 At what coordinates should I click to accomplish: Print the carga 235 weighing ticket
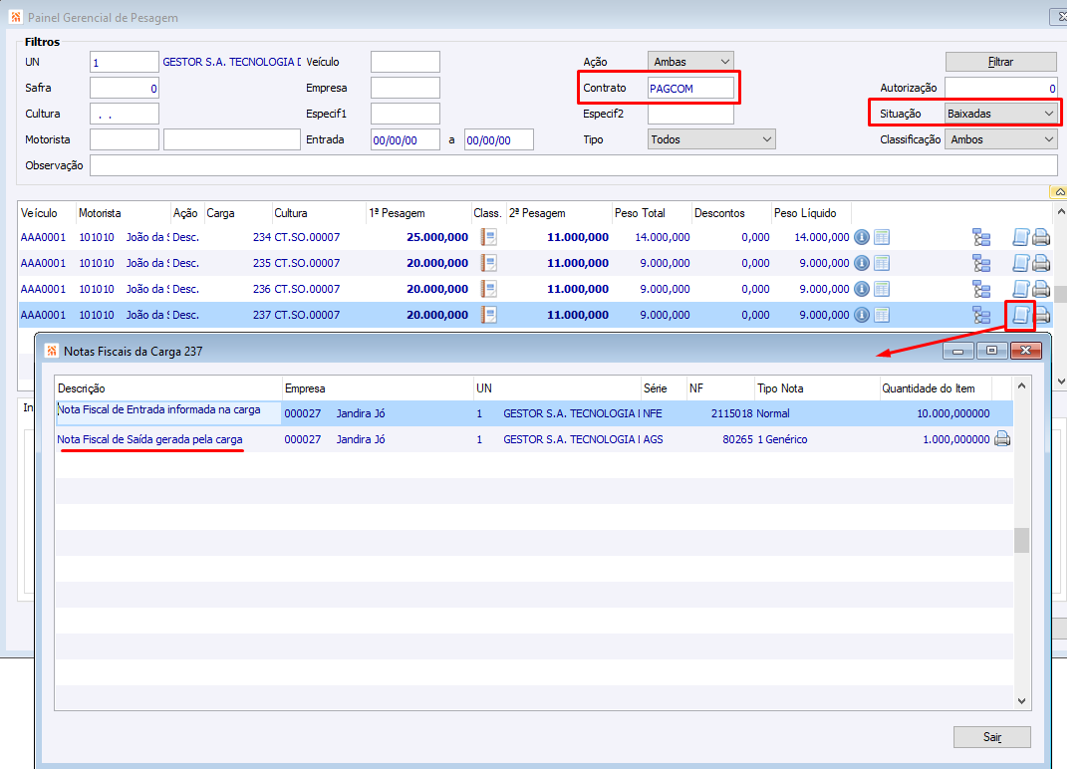(1041, 263)
